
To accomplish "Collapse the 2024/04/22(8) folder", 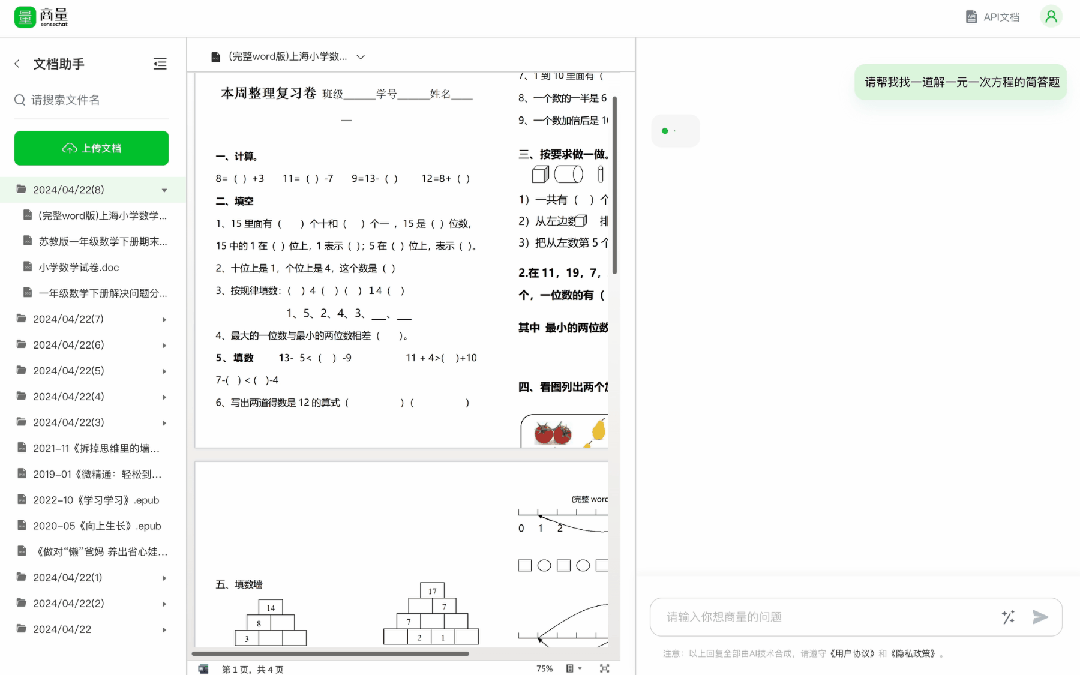I will pos(164,189).
